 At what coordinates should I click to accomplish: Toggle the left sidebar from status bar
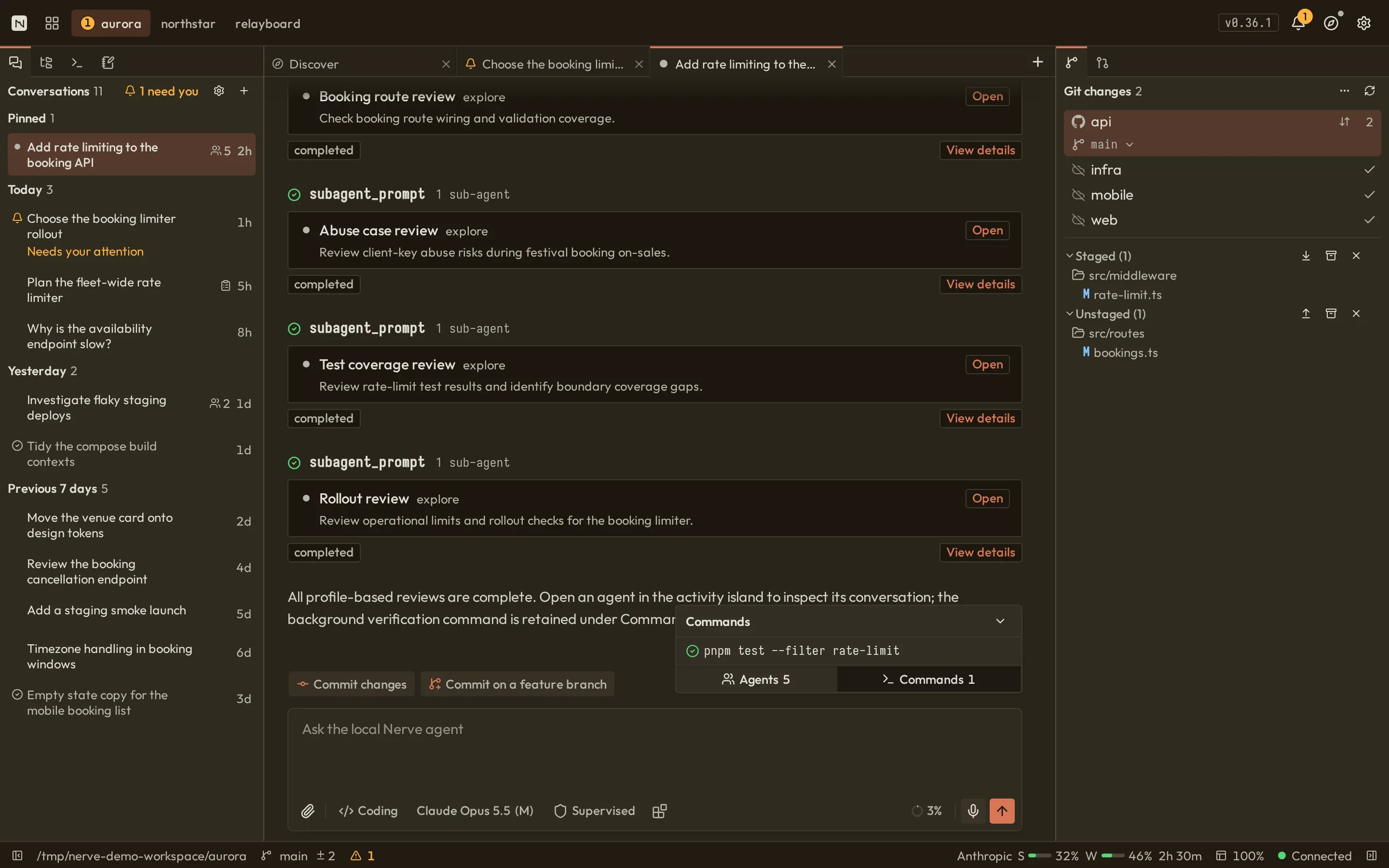17,855
